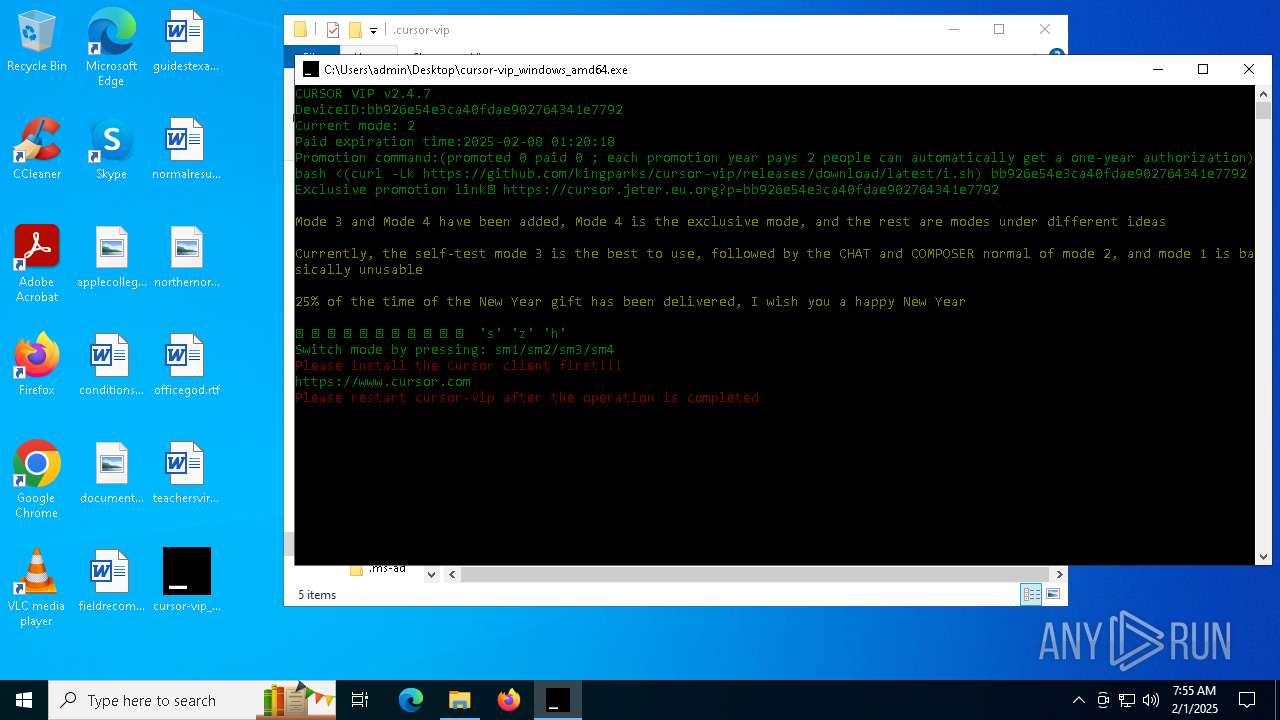The image size is (1280, 720).
Task: Select the northernor image file on the desktop
Action: point(186,258)
